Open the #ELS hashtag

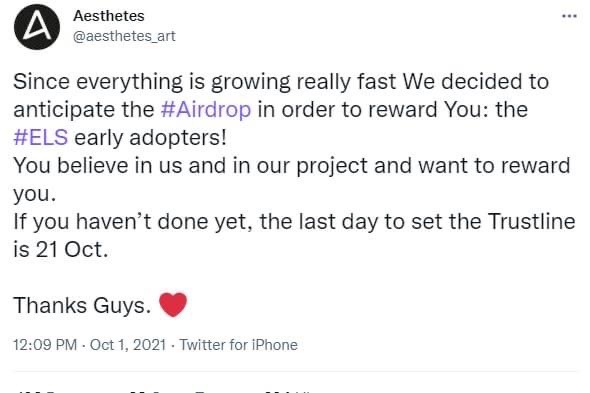pyautogui.click(x=41, y=137)
